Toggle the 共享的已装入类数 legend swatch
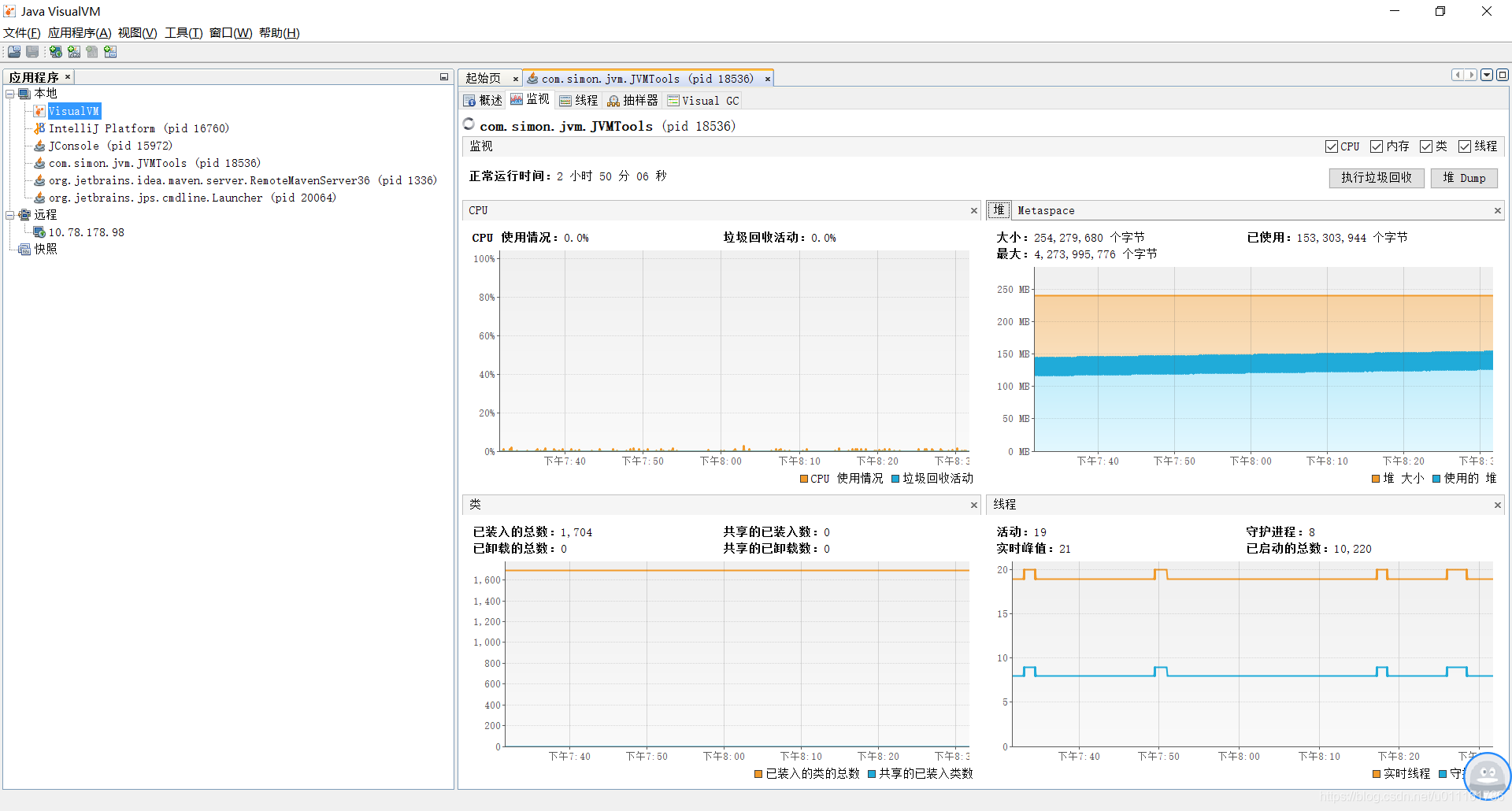This screenshot has height=811, width=1512. (x=872, y=774)
